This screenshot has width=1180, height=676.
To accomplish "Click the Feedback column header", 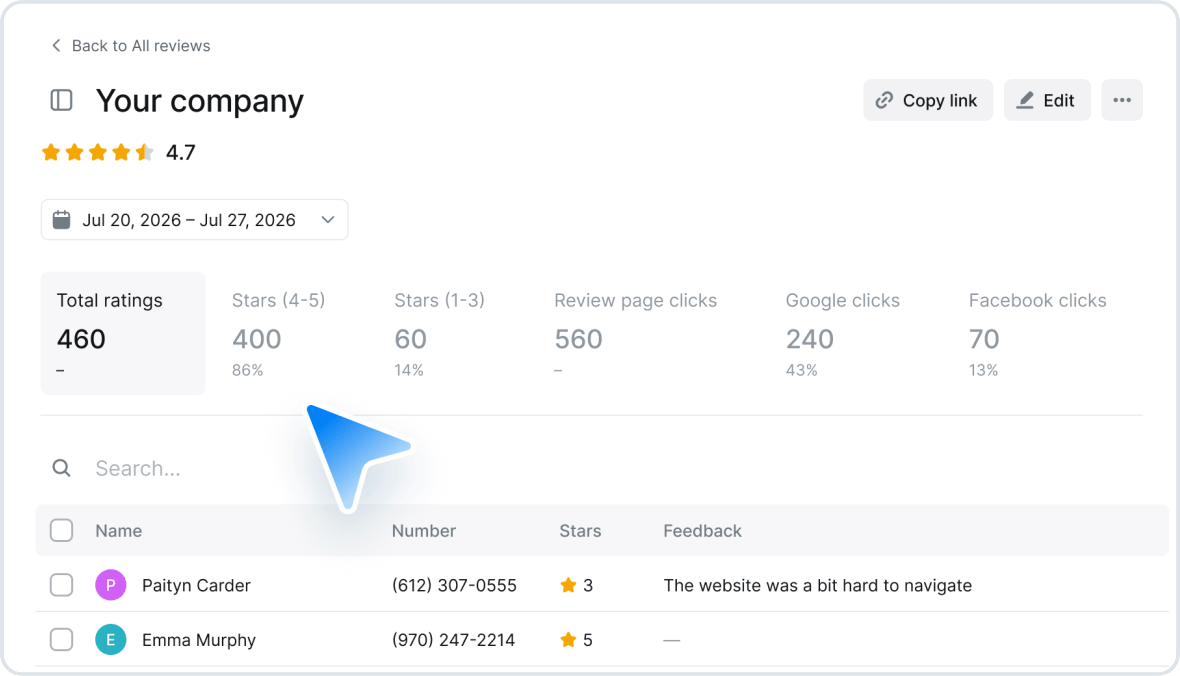I will 702,531.
